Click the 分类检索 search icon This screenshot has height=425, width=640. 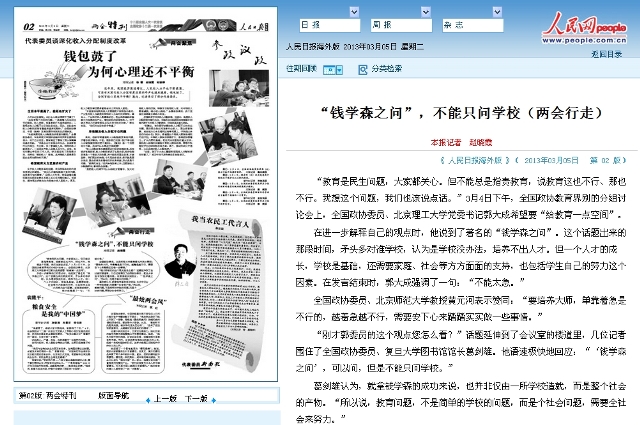(x=362, y=69)
